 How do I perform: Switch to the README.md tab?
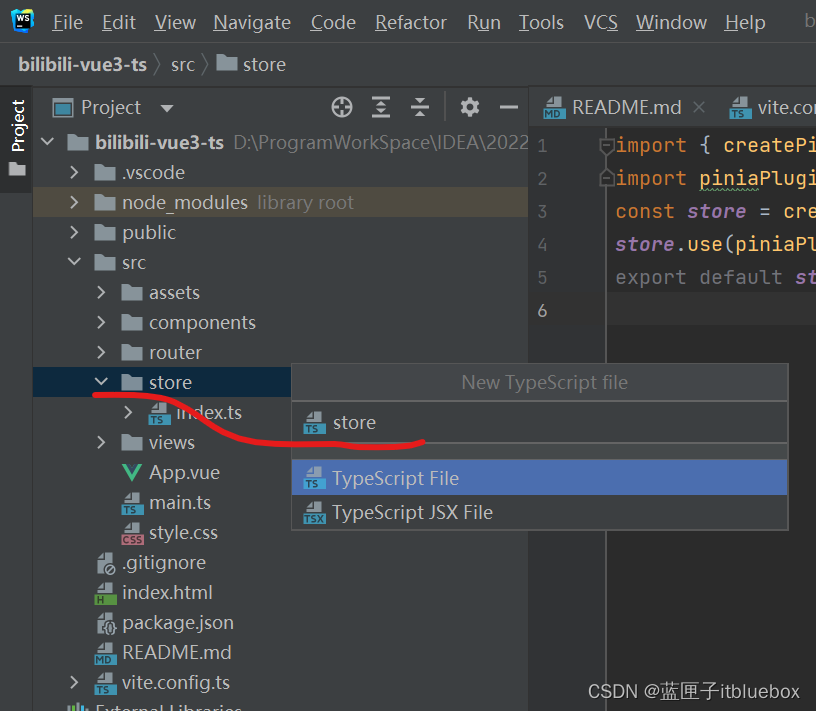pyautogui.click(x=624, y=108)
